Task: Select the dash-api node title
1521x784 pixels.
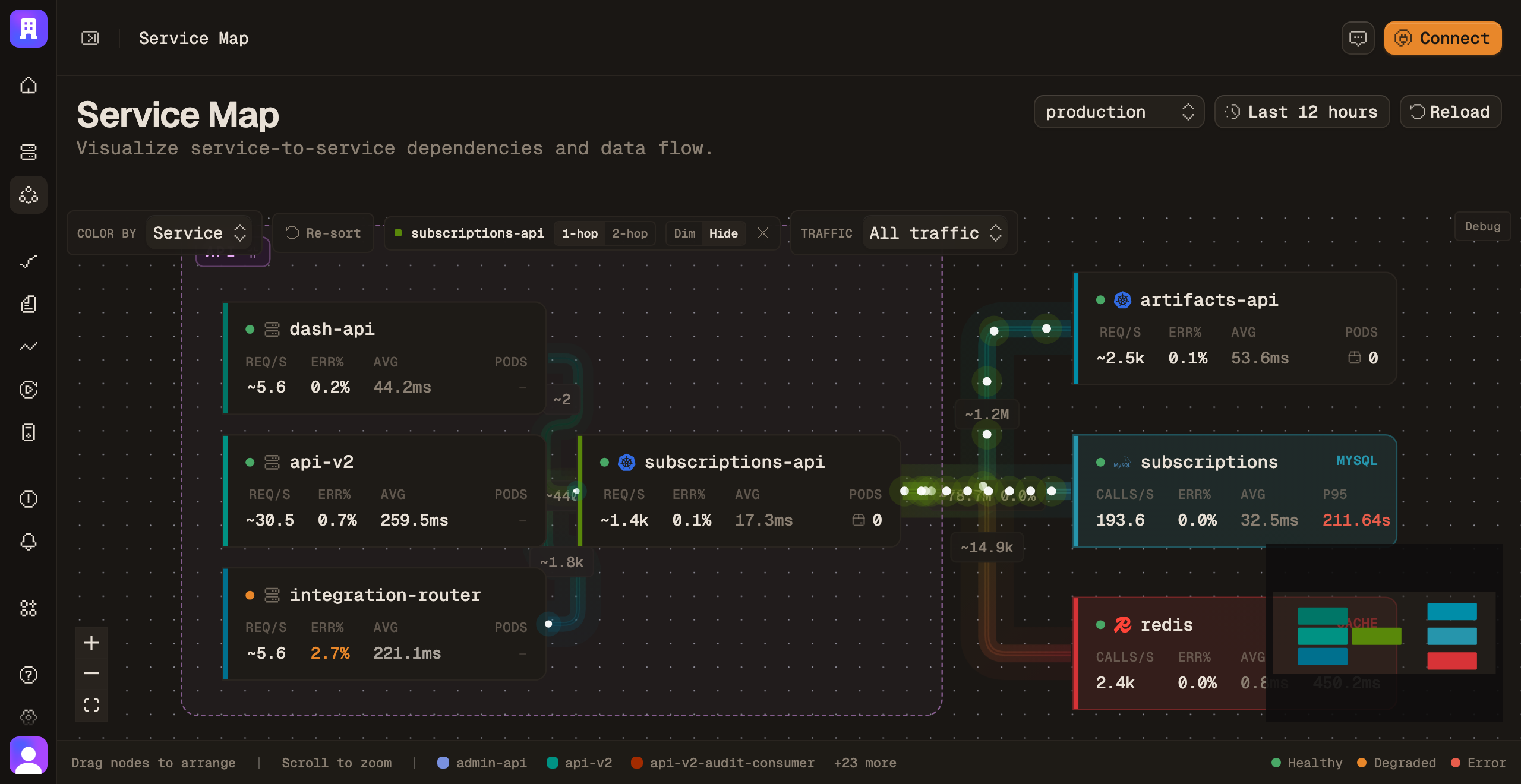Action: coord(332,329)
